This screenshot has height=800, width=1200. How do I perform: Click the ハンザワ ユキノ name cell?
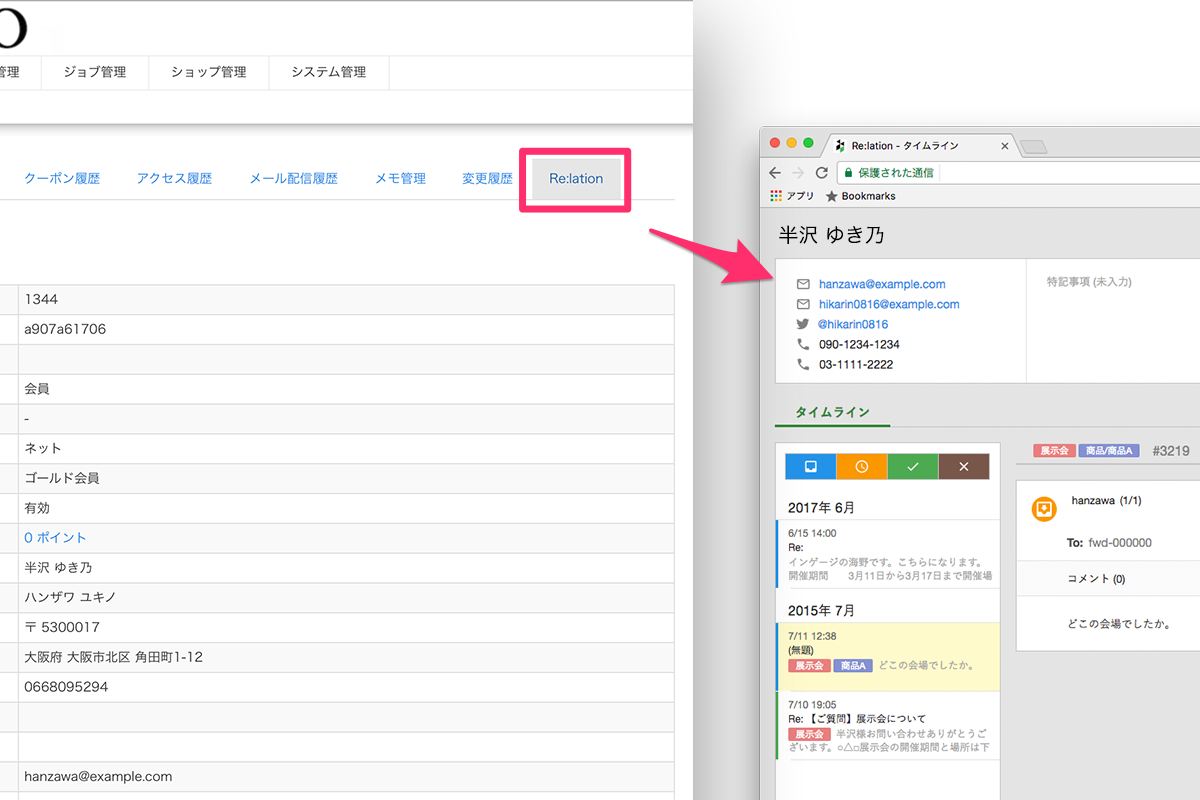pyautogui.click(x=346, y=597)
